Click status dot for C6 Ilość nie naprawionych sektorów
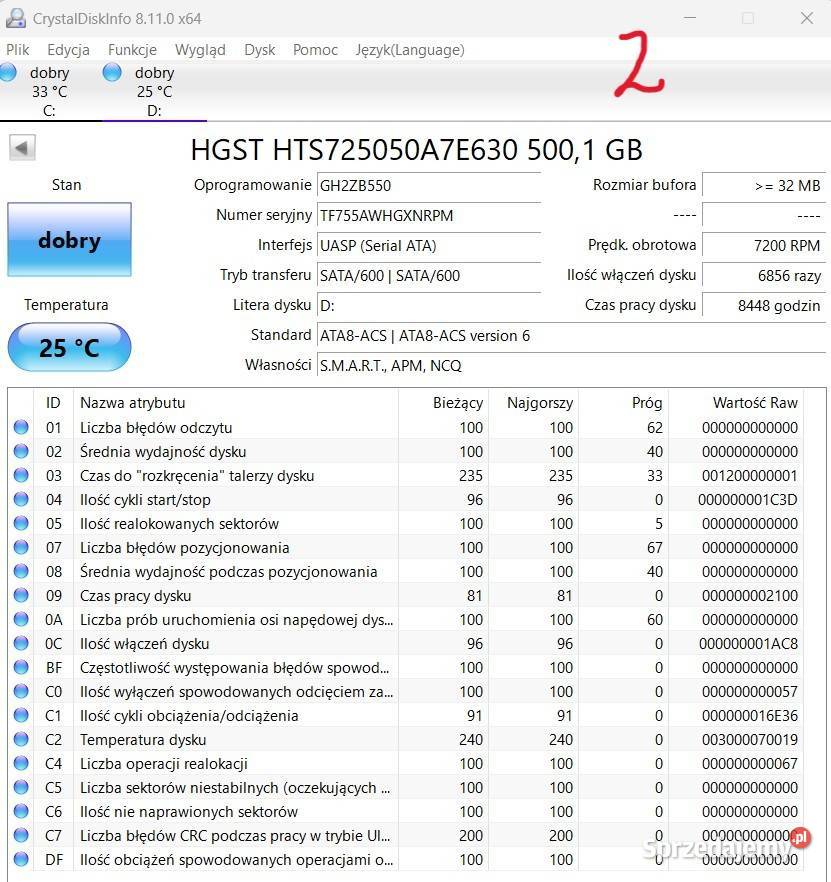Viewport: 831px width, 882px height. 21,811
